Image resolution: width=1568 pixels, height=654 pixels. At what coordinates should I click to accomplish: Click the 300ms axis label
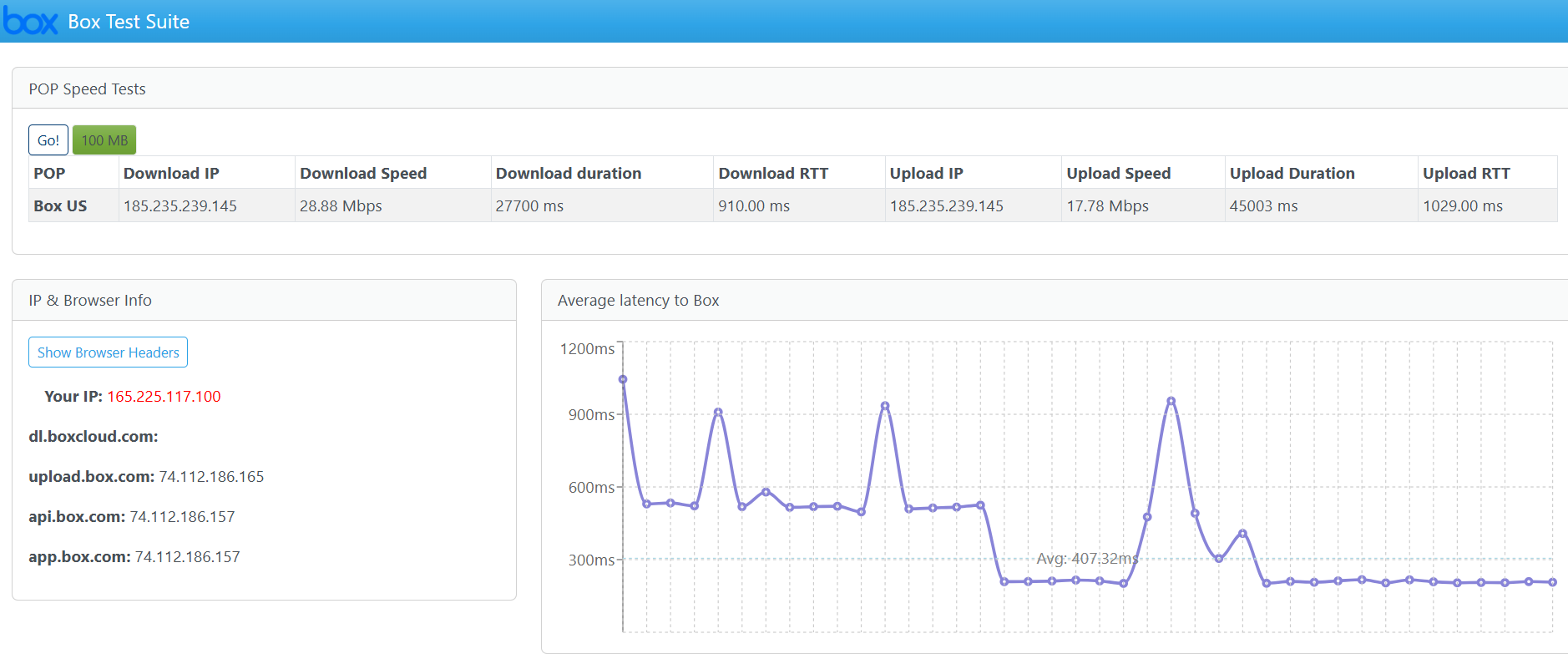(592, 560)
